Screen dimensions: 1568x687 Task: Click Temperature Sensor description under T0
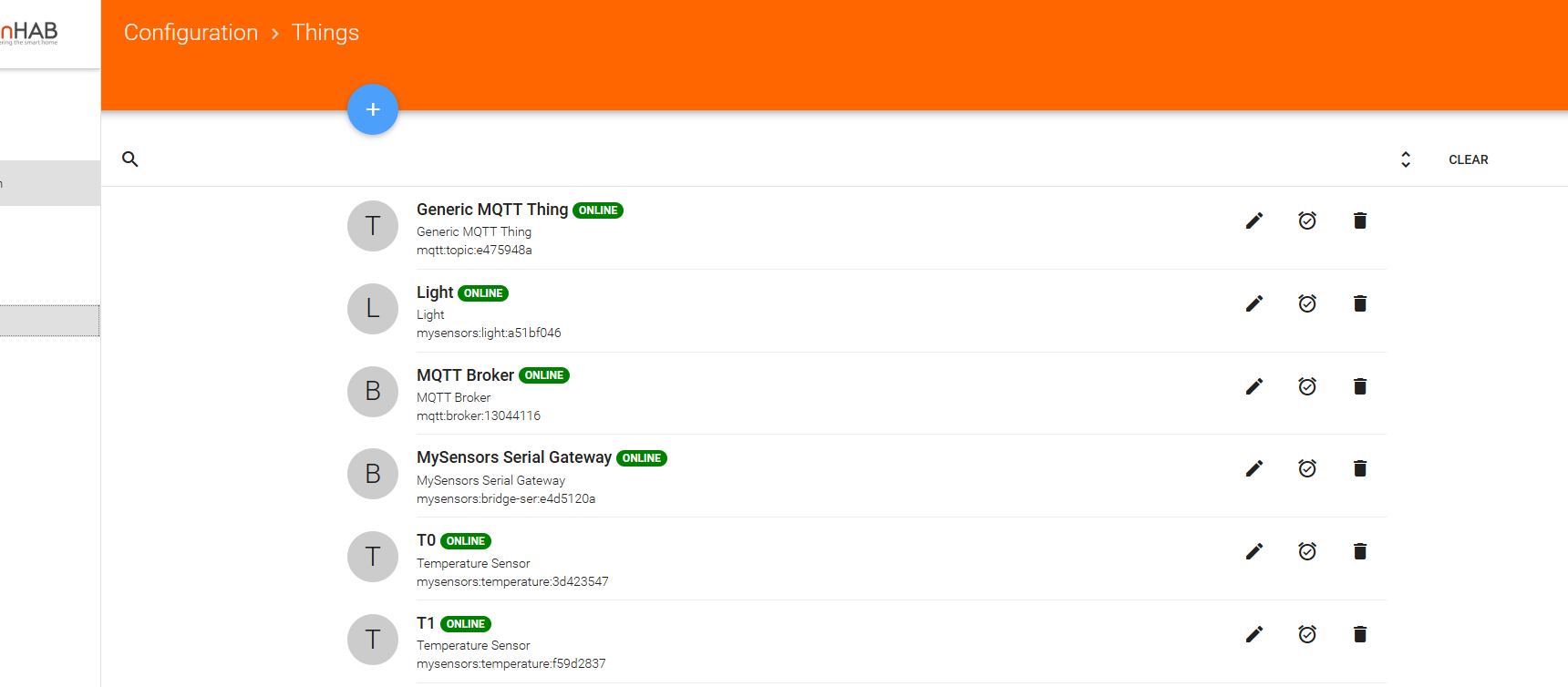click(473, 563)
